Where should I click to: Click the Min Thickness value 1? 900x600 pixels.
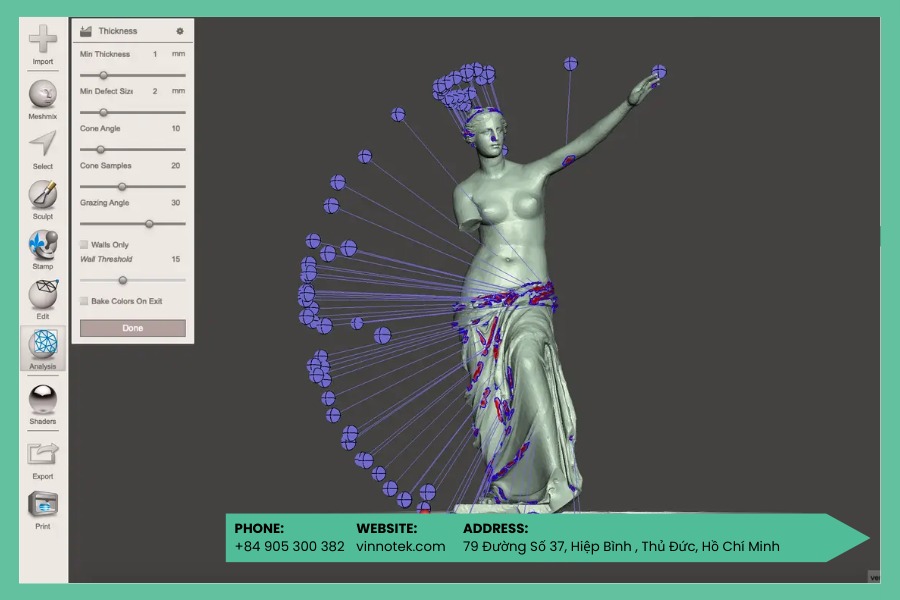pos(155,54)
